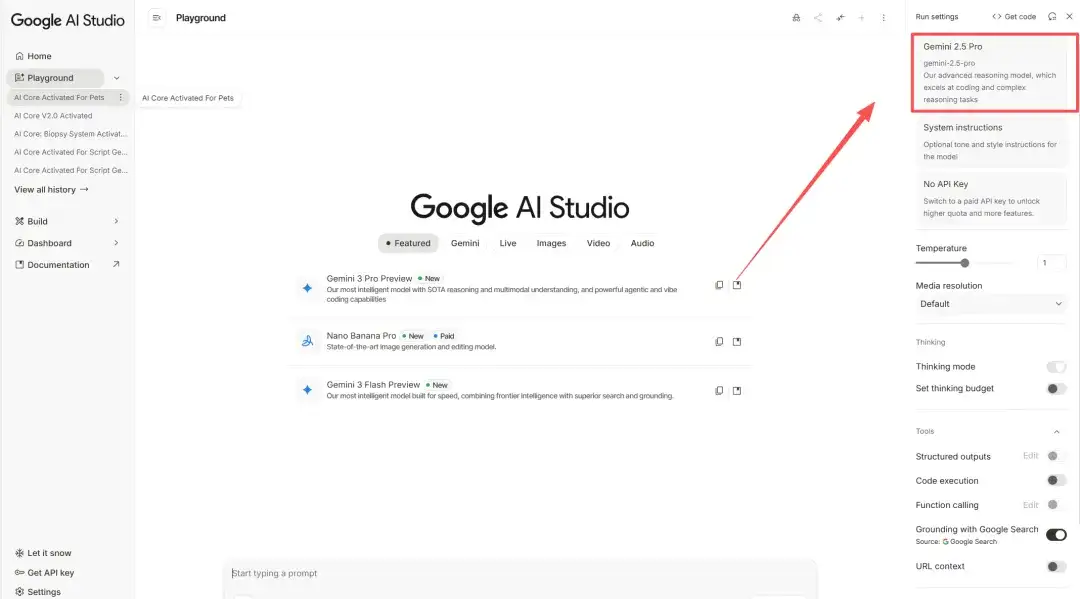Click Get API key link
This screenshot has height=599, width=1080.
[x=50, y=572]
